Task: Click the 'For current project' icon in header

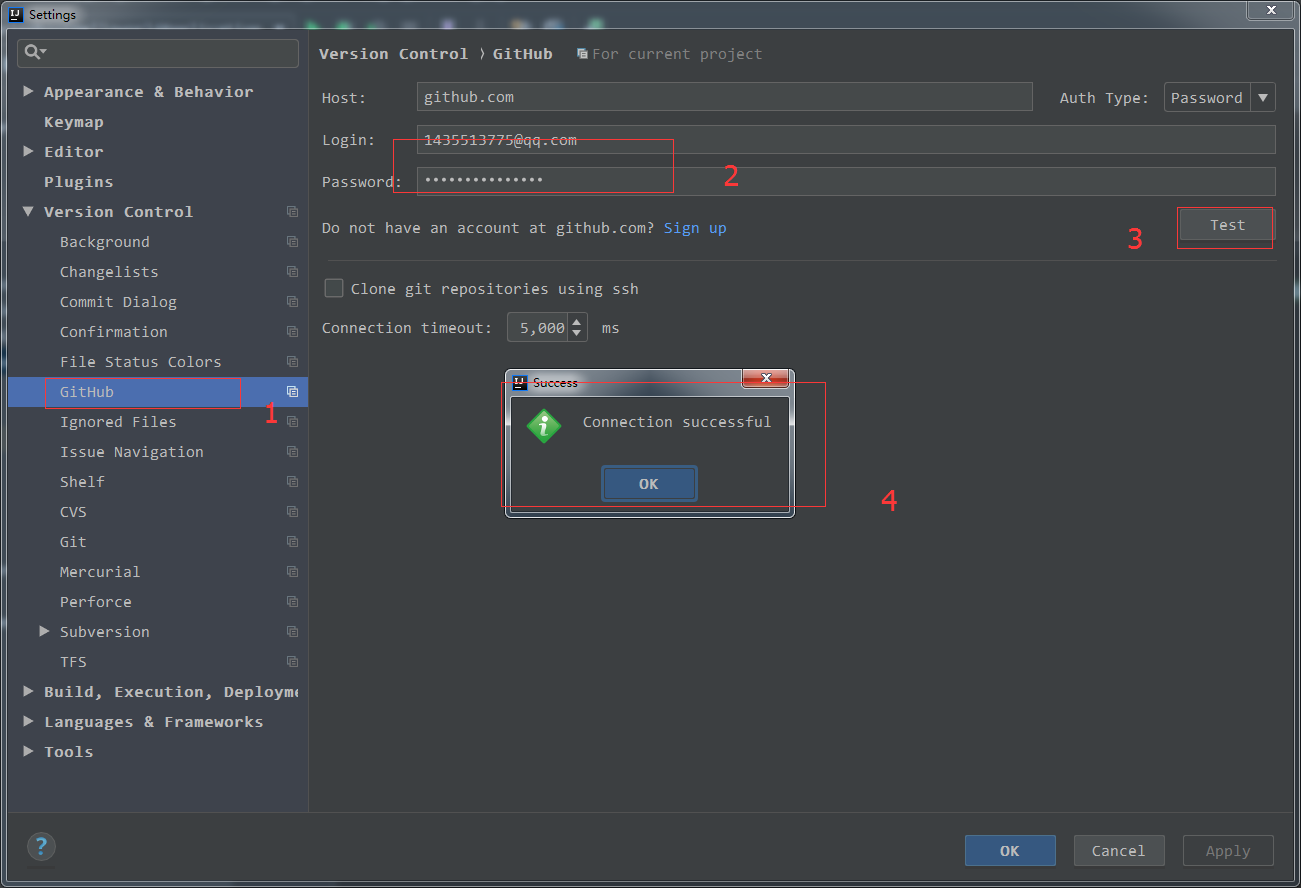Action: point(582,54)
